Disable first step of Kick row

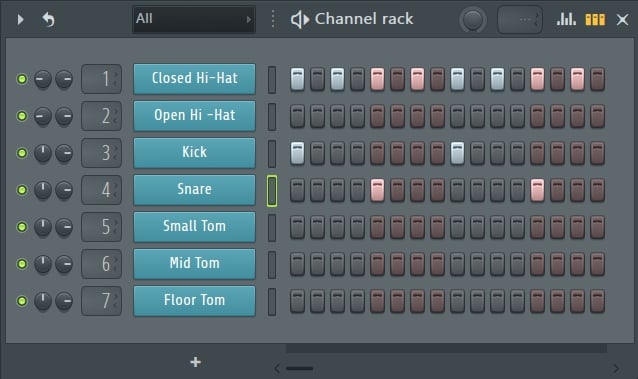click(x=297, y=153)
